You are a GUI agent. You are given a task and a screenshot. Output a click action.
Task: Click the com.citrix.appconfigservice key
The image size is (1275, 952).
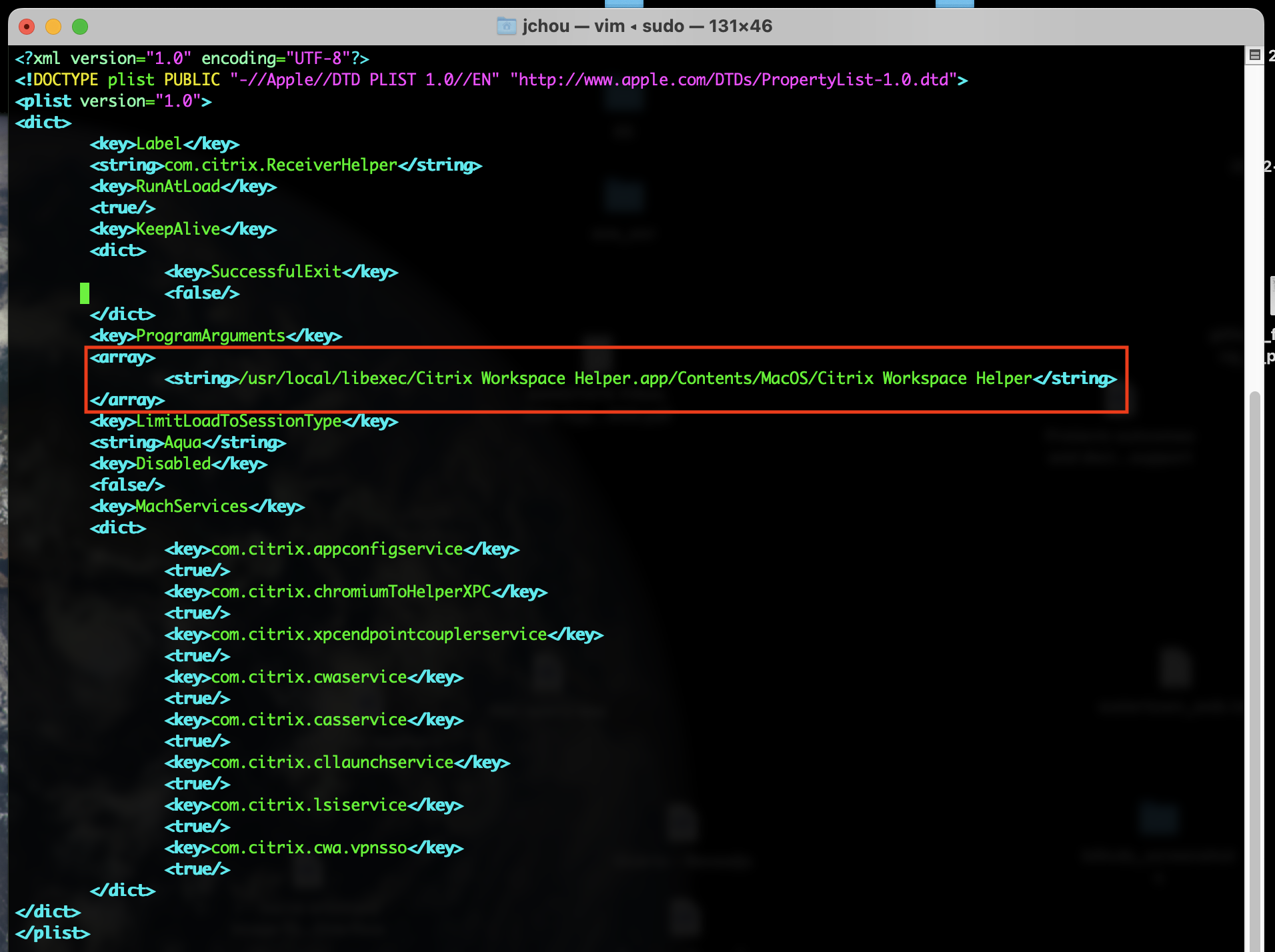(342, 549)
